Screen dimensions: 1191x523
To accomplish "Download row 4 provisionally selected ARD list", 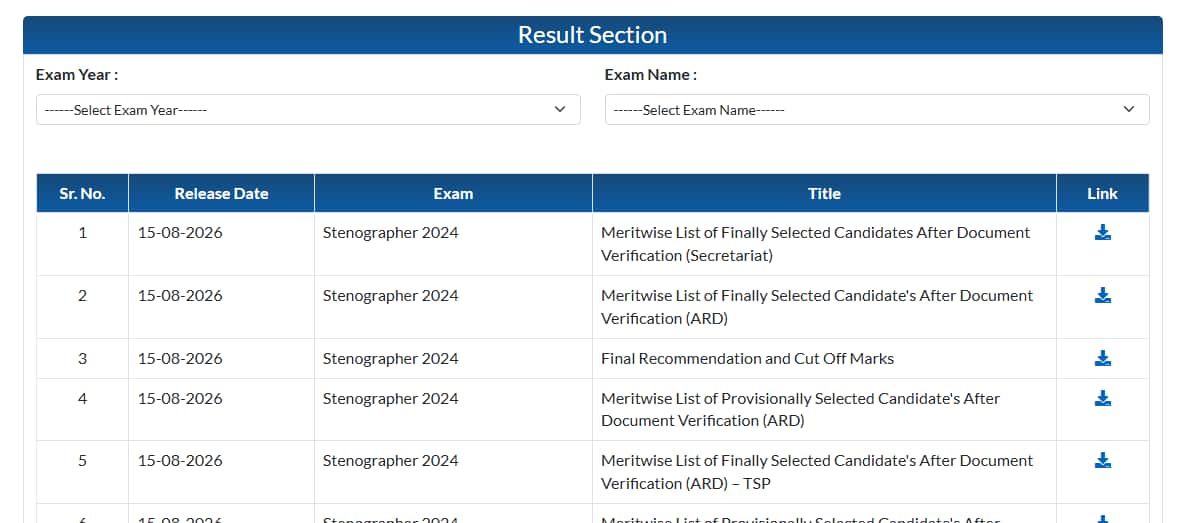I will click(x=1102, y=399).
